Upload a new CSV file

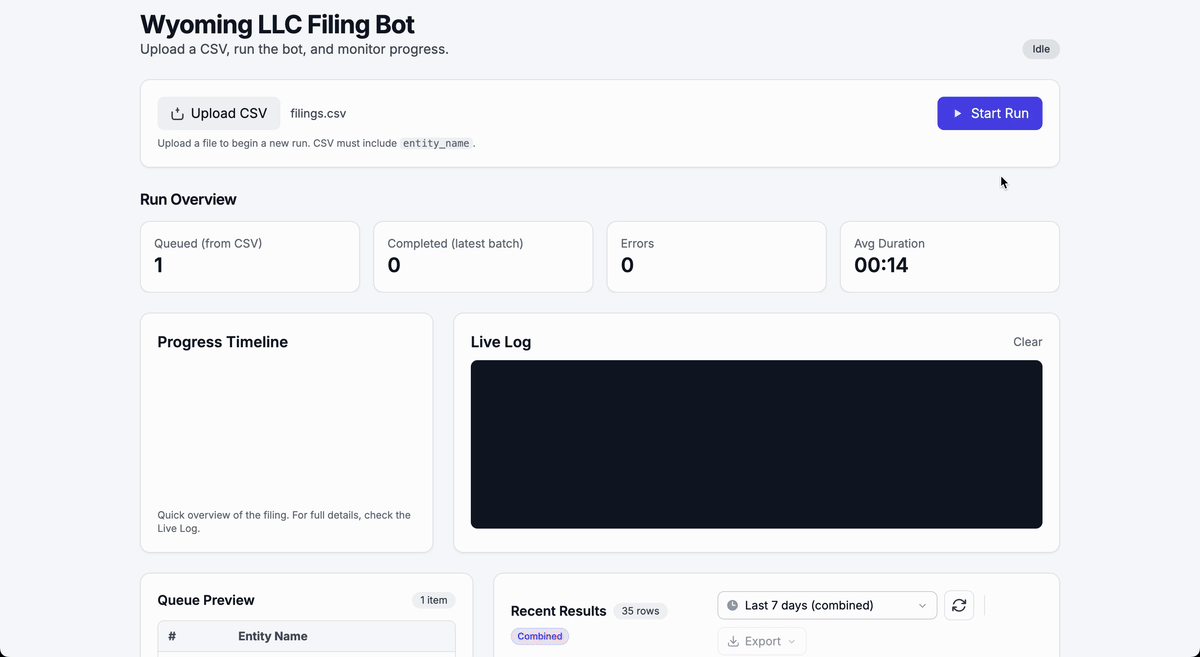point(218,113)
